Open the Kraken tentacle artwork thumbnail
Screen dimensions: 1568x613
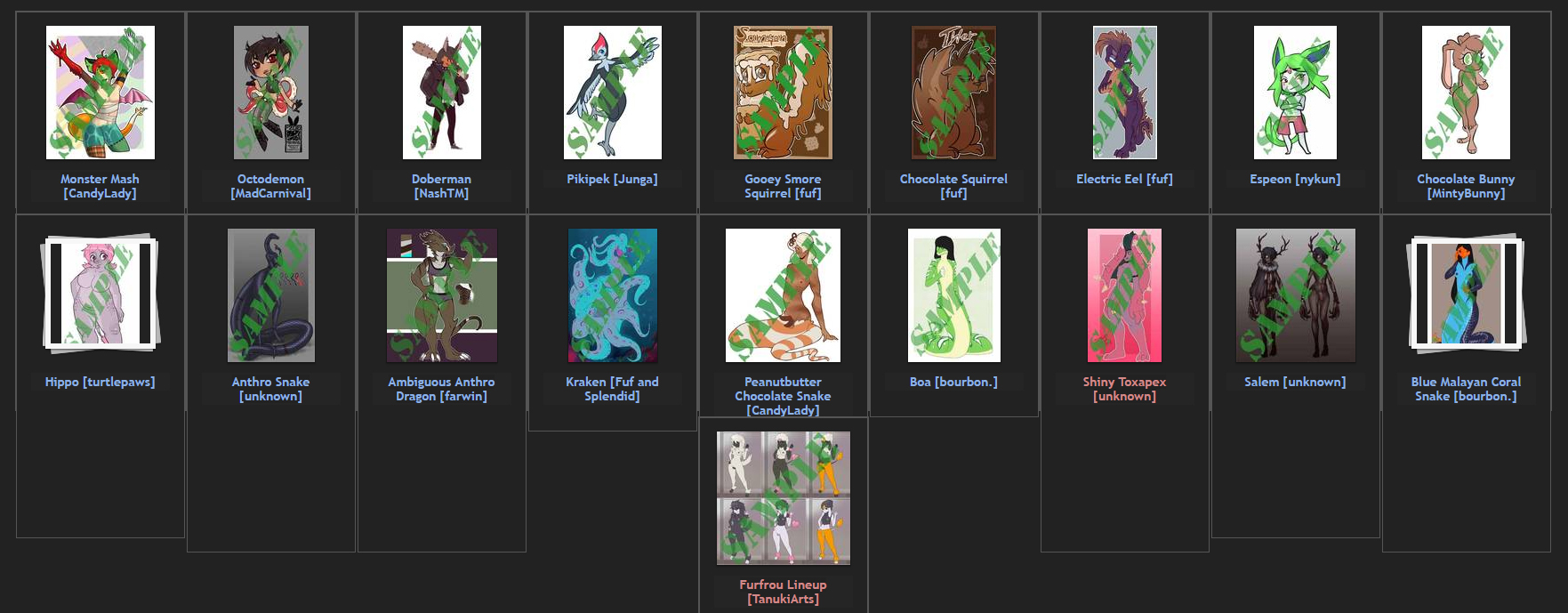tap(613, 295)
